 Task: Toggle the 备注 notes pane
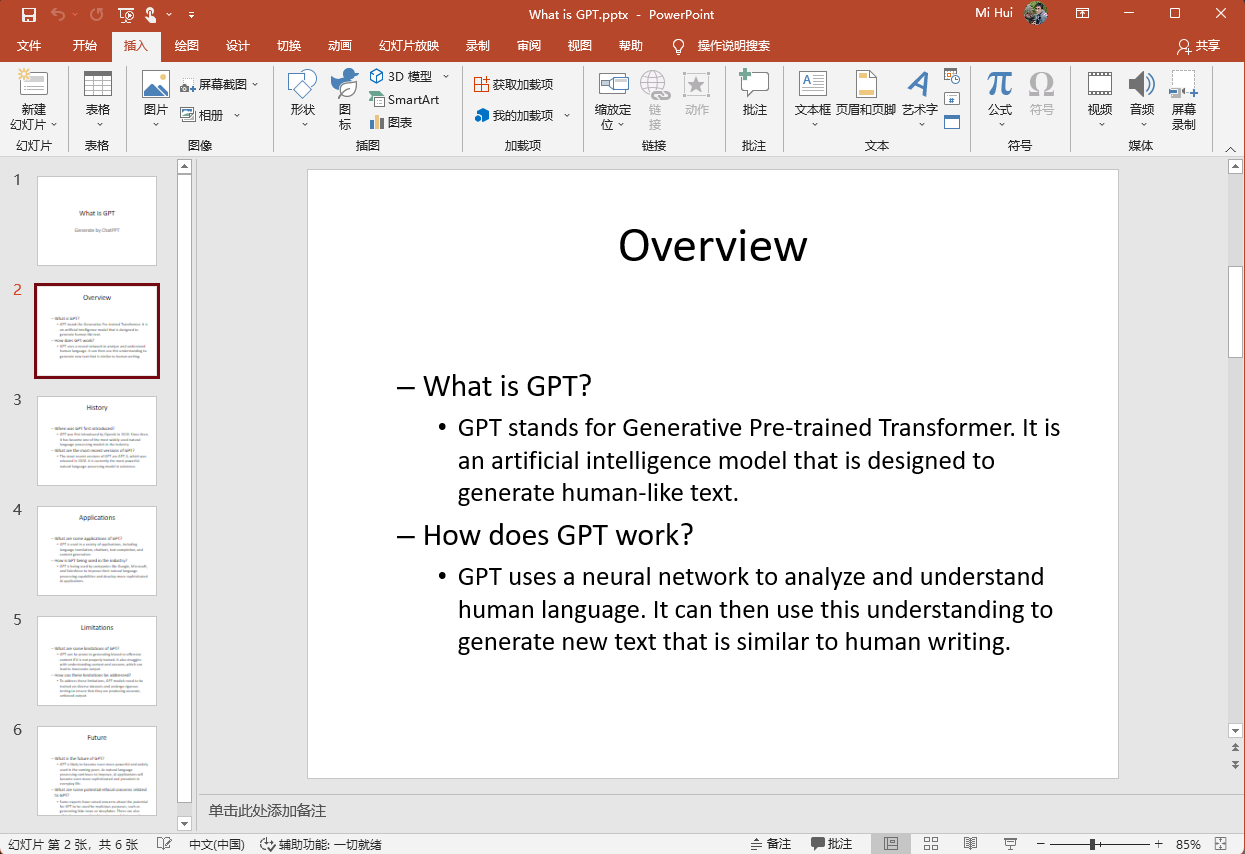(771, 844)
